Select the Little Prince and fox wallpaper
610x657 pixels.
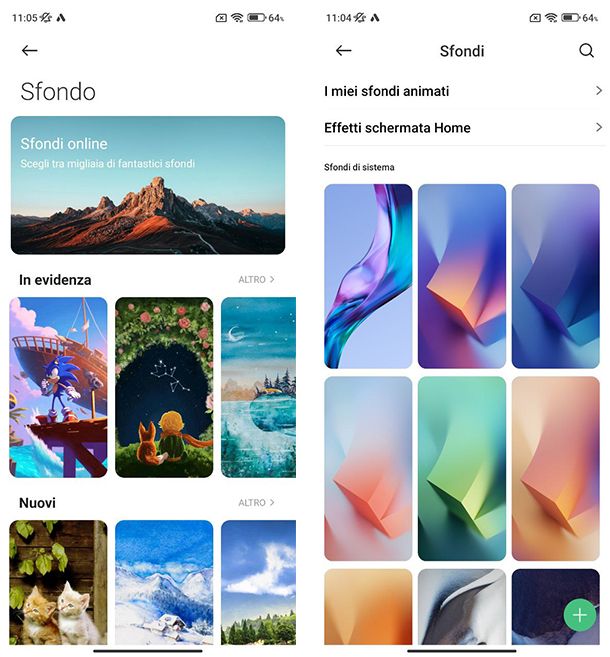164,387
